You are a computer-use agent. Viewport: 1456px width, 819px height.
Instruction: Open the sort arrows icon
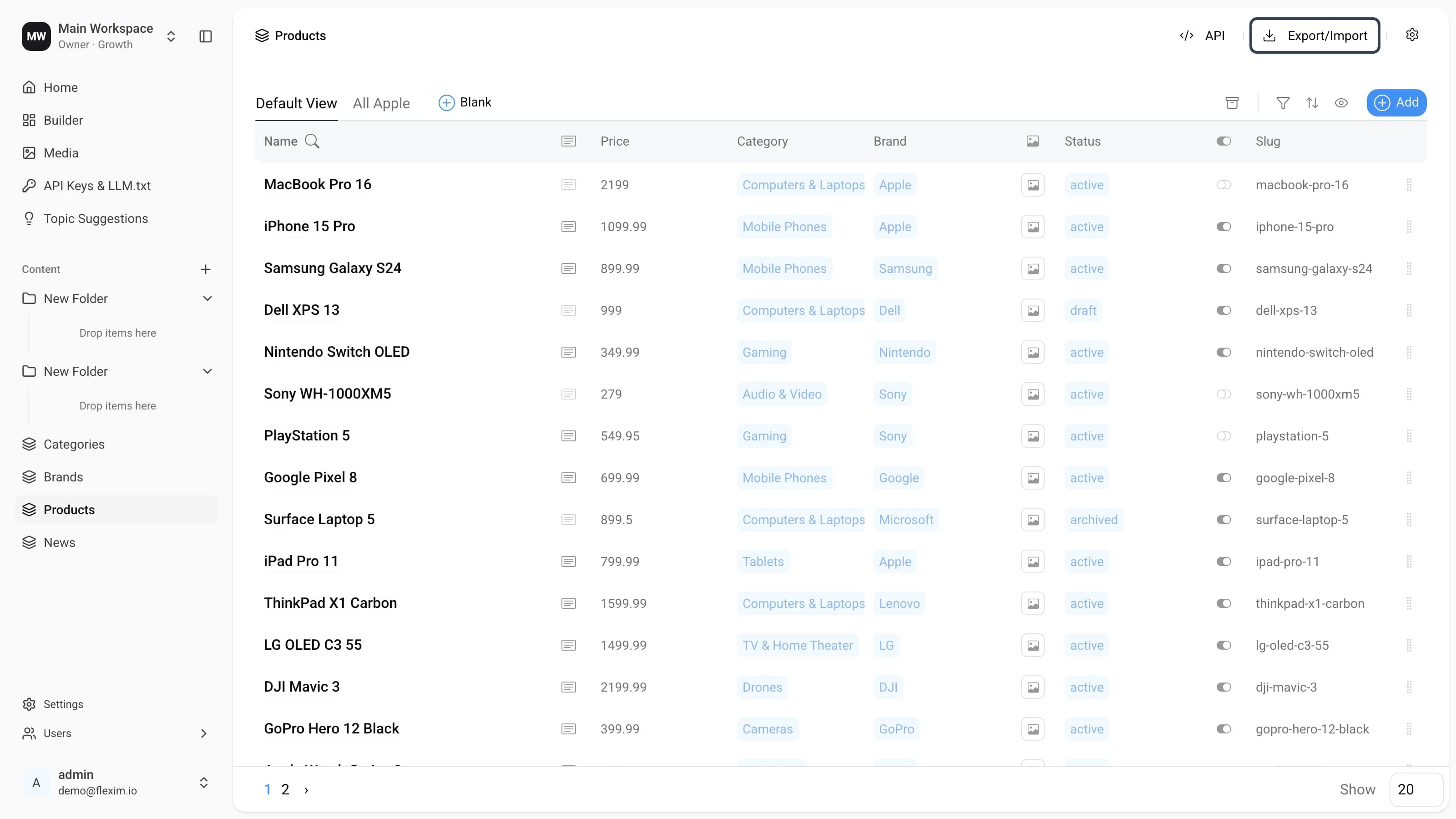[1312, 103]
